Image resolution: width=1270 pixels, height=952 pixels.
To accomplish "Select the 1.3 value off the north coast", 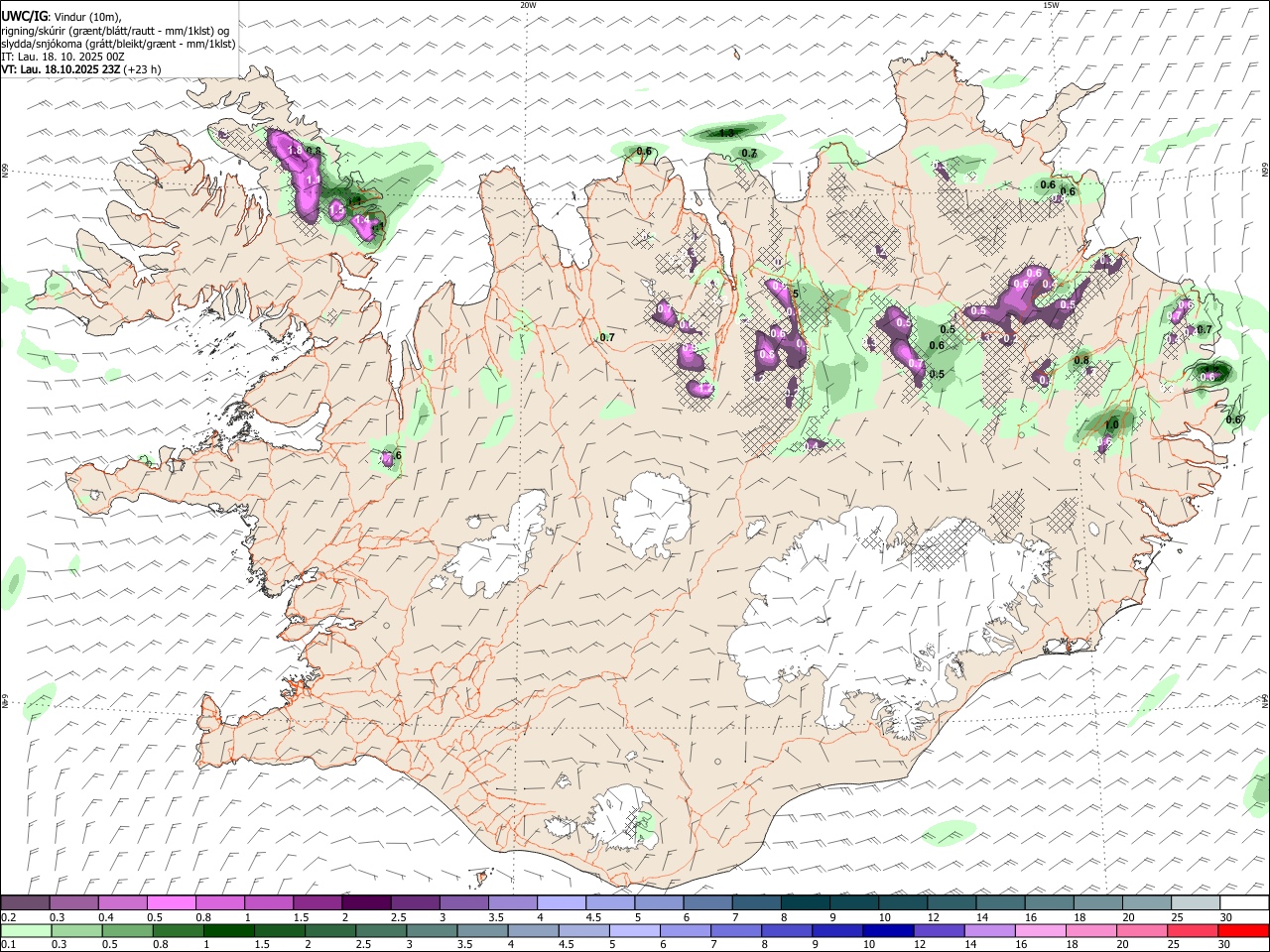I will (726, 133).
